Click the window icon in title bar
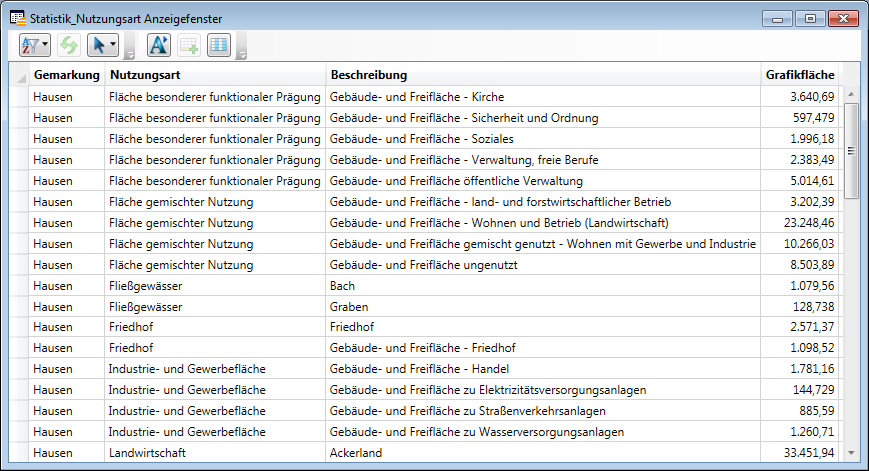Screen dimensions: 869x471 coord(17,18)
